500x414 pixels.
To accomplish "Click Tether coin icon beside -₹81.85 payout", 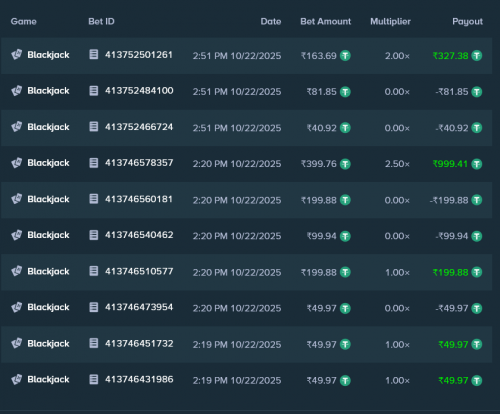I will (477, 92).
